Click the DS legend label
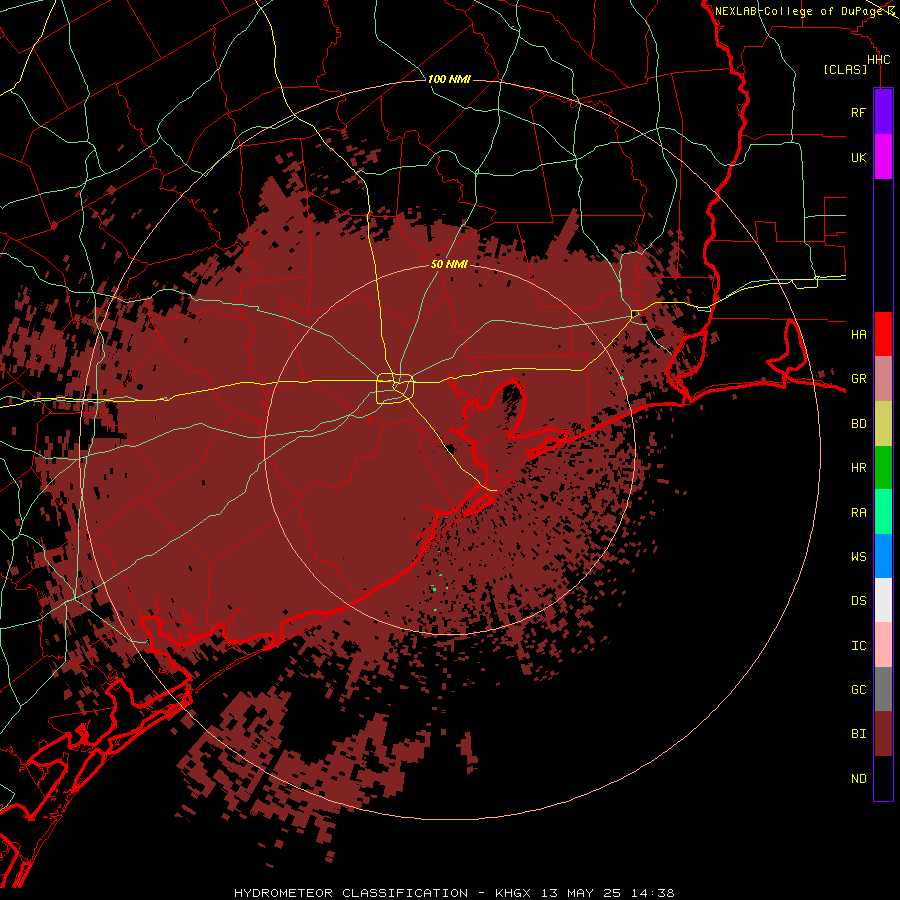 point(858,600)
